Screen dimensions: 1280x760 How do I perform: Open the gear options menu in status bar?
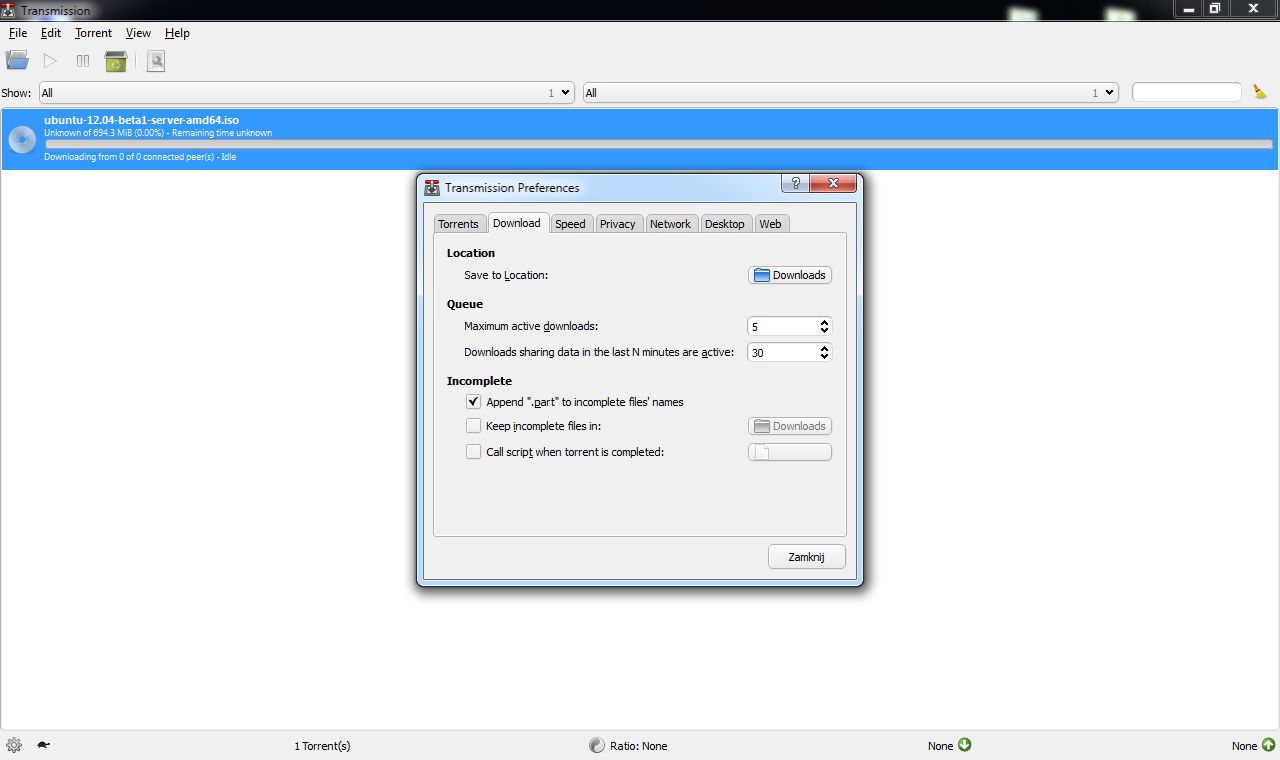tap(14, 745)
